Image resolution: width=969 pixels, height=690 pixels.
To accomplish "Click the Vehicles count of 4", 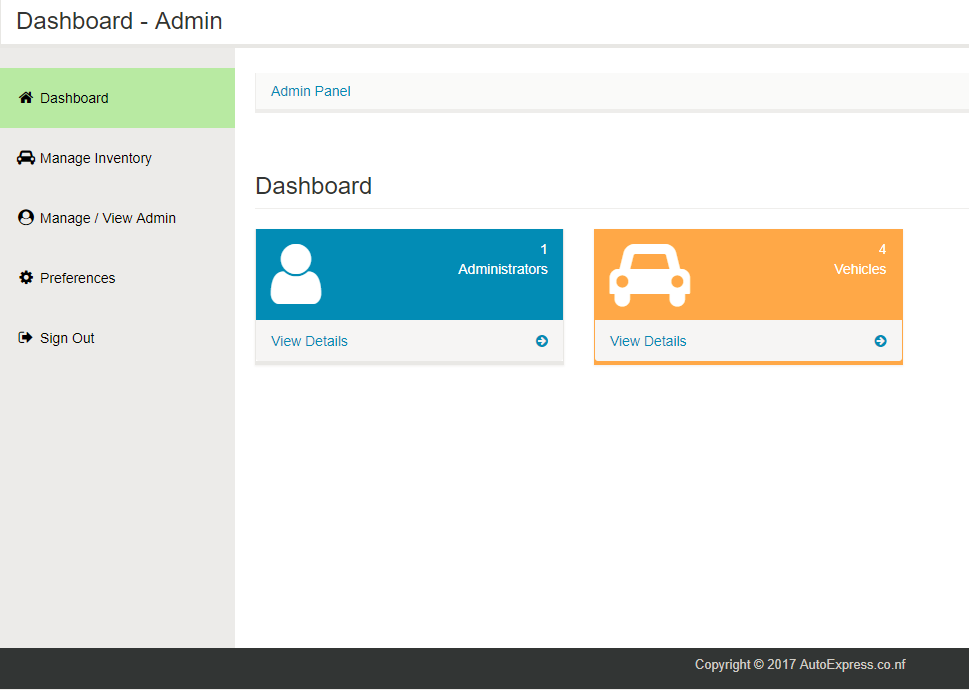I will coord(882,249).
